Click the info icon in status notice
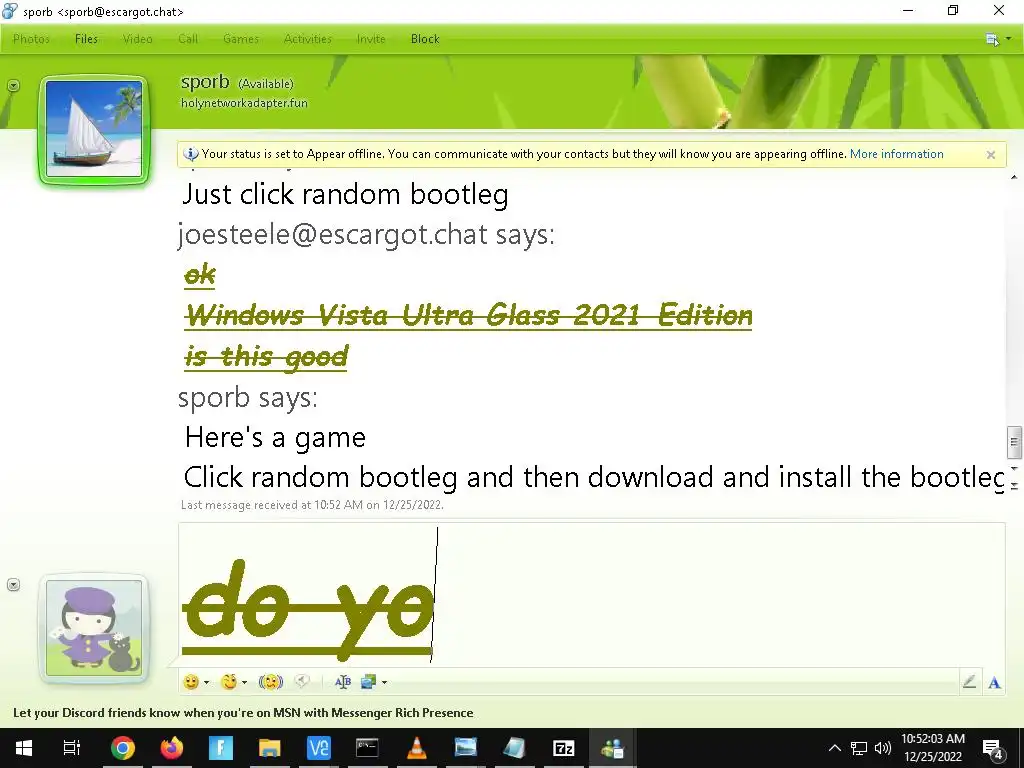1024x768 pixels. [x=191, y=154]
